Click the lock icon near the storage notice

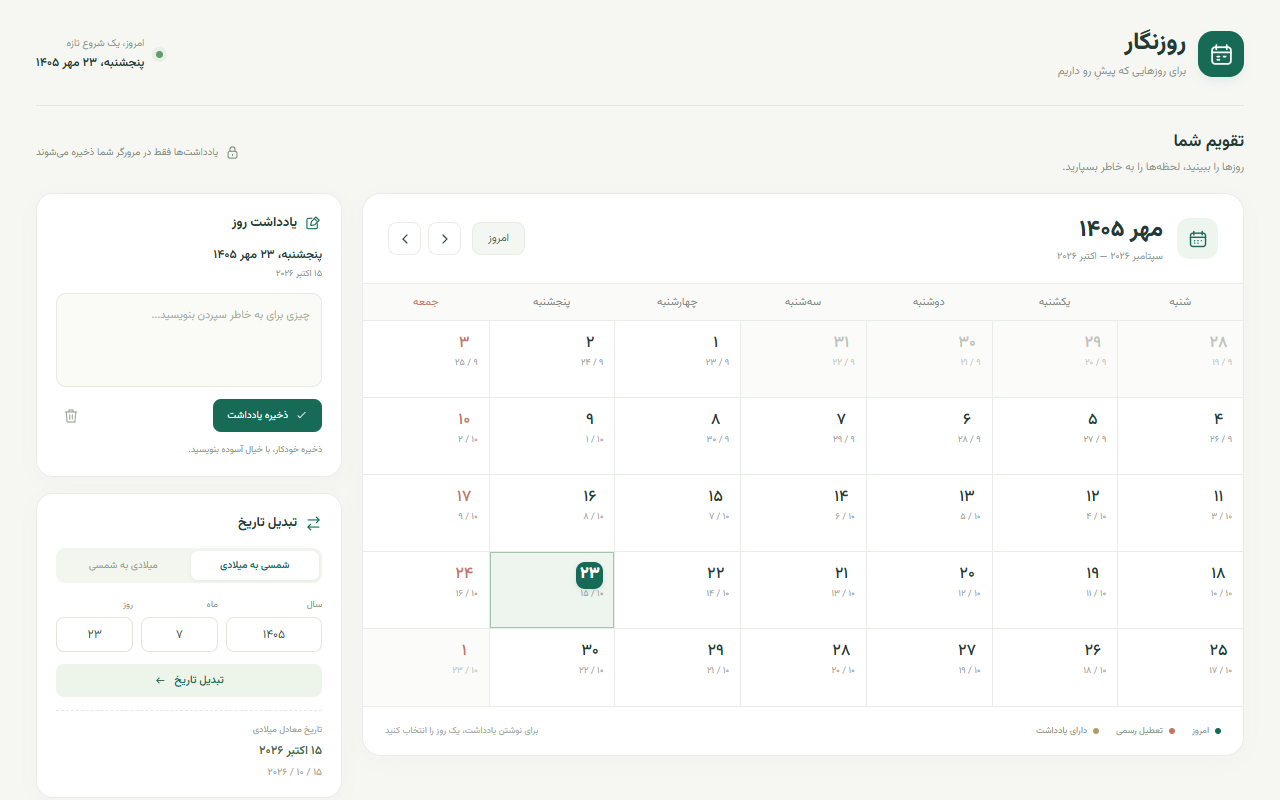pos(233,152)
